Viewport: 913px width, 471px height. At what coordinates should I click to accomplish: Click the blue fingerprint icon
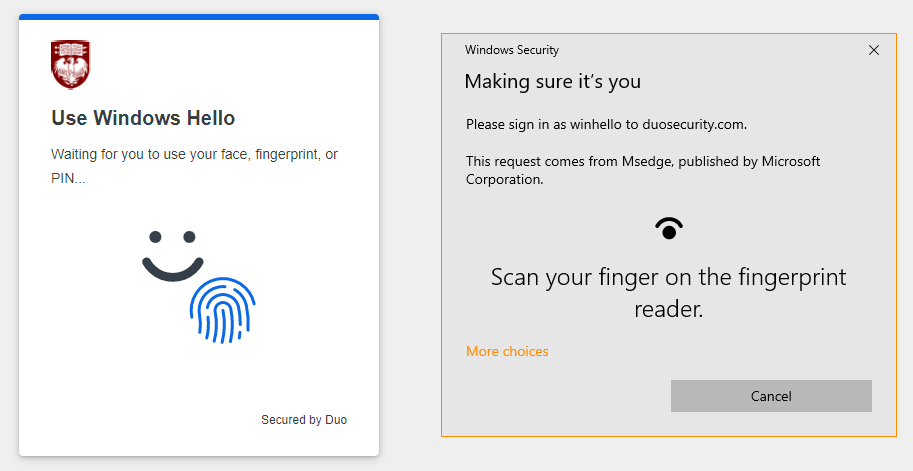(x=222, y=310)
